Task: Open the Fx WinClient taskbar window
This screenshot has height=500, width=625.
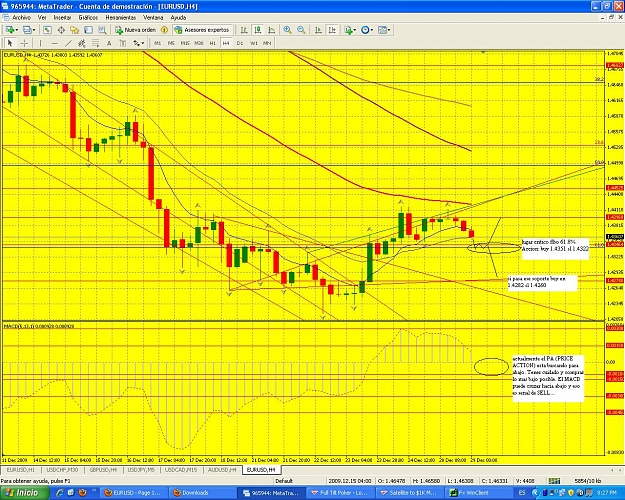Action: pyautogui.click(x=481, y=493)
